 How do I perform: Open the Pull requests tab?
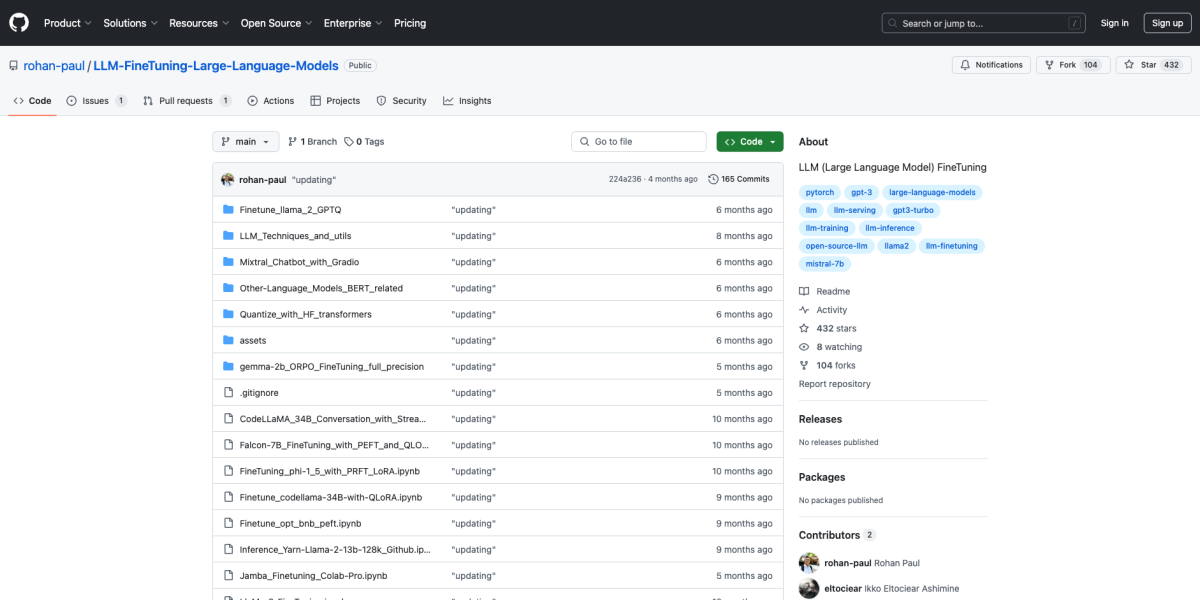[186, 101]
